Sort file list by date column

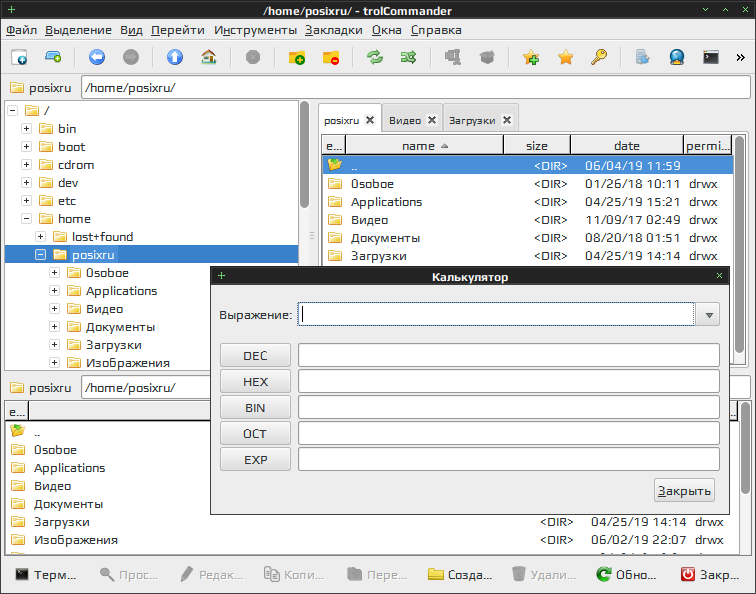pyautogui.click(x=626, y=146)
